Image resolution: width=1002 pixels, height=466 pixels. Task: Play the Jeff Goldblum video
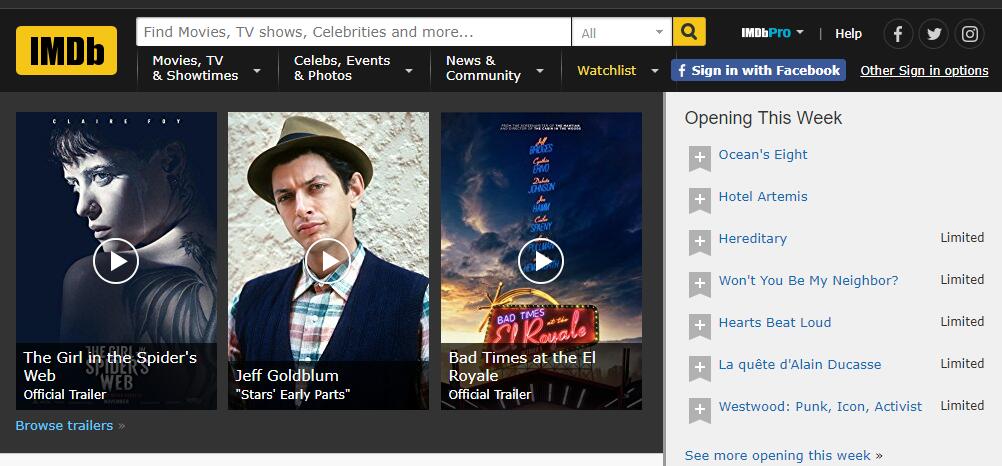point(328,261)
